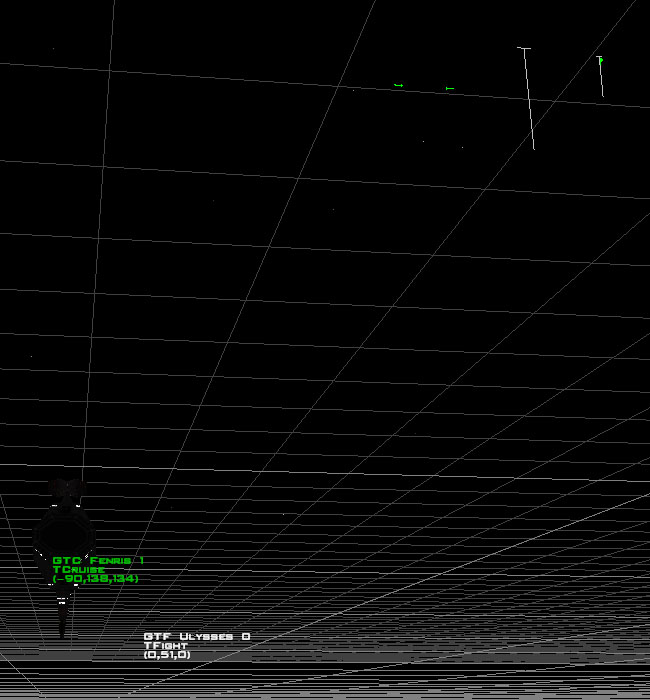
Task: Select the green ship marker nearest the tall white stalk
Action: 450,88
